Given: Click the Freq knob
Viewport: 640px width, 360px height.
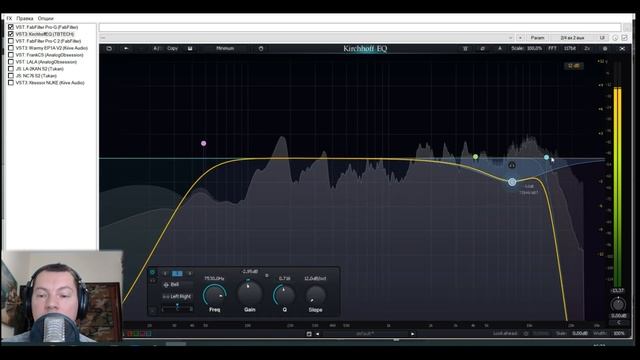Looking at the screenshot, I should pyautogui.click(x=214, y=296).
